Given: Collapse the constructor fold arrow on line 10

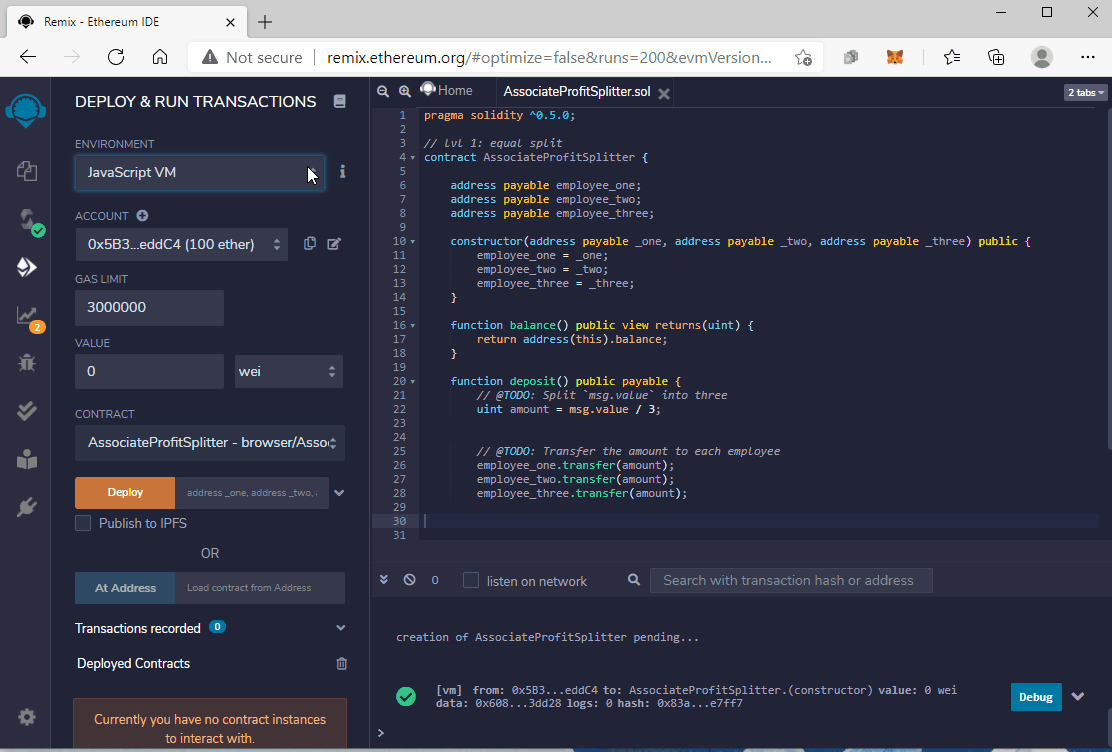Looking at the screenshot, I should pyautogui.click(x=412, y=241).
